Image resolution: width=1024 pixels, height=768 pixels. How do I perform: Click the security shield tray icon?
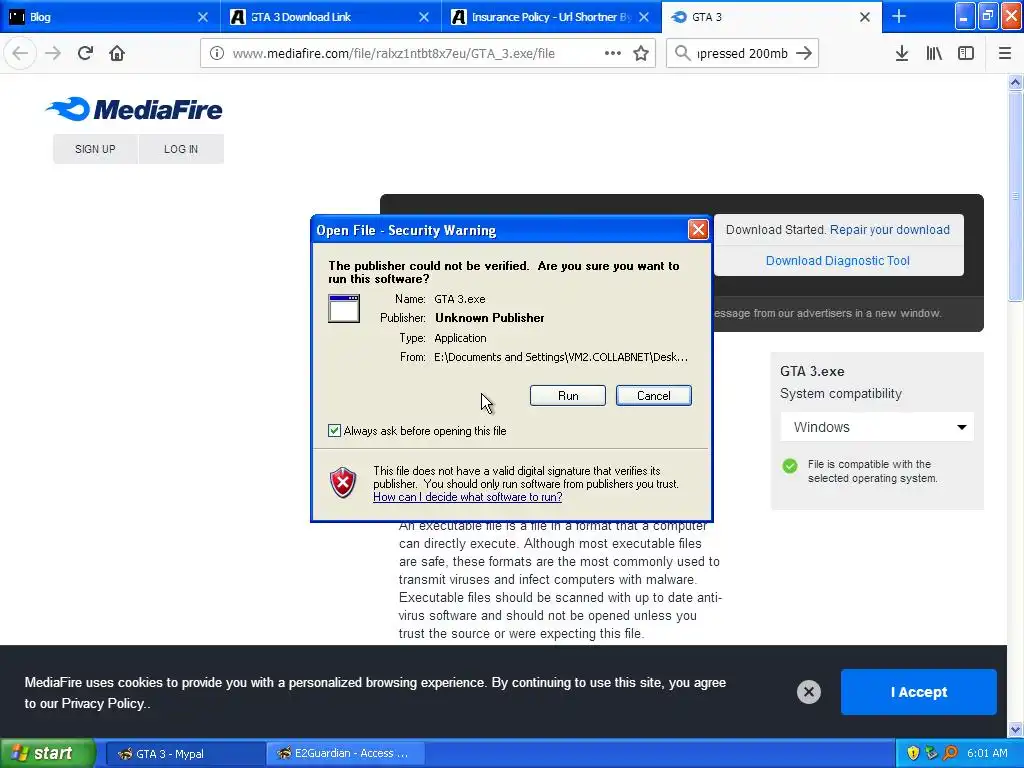point(913,753)
